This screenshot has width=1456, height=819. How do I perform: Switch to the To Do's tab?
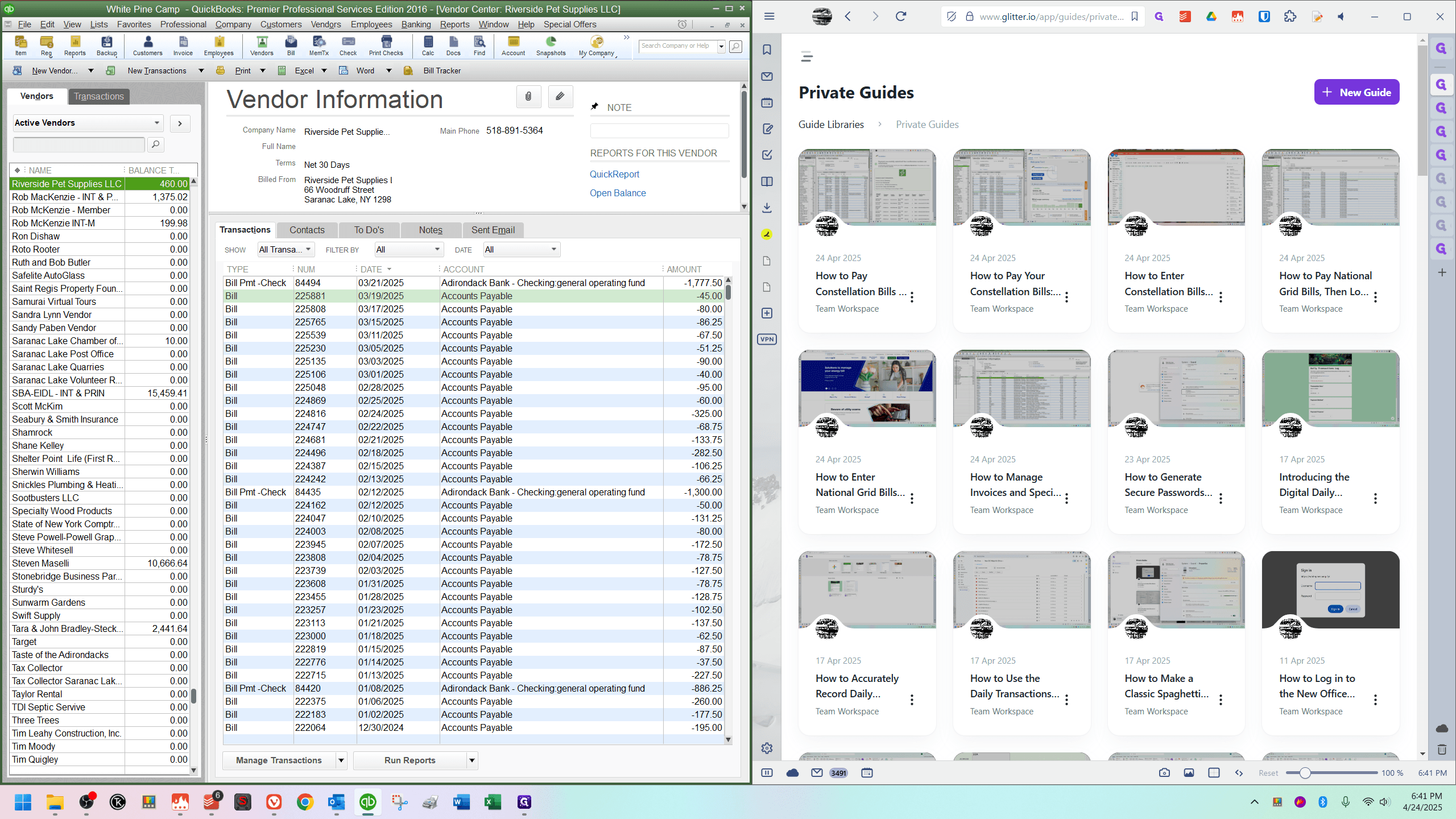click(x=369, y=230)
